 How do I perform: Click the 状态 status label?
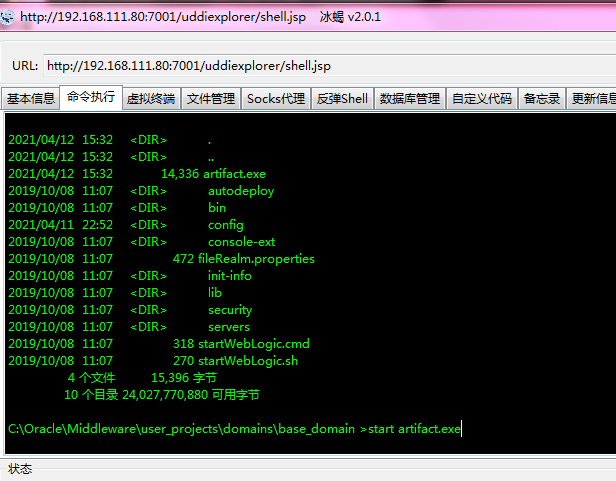(20, 469)
